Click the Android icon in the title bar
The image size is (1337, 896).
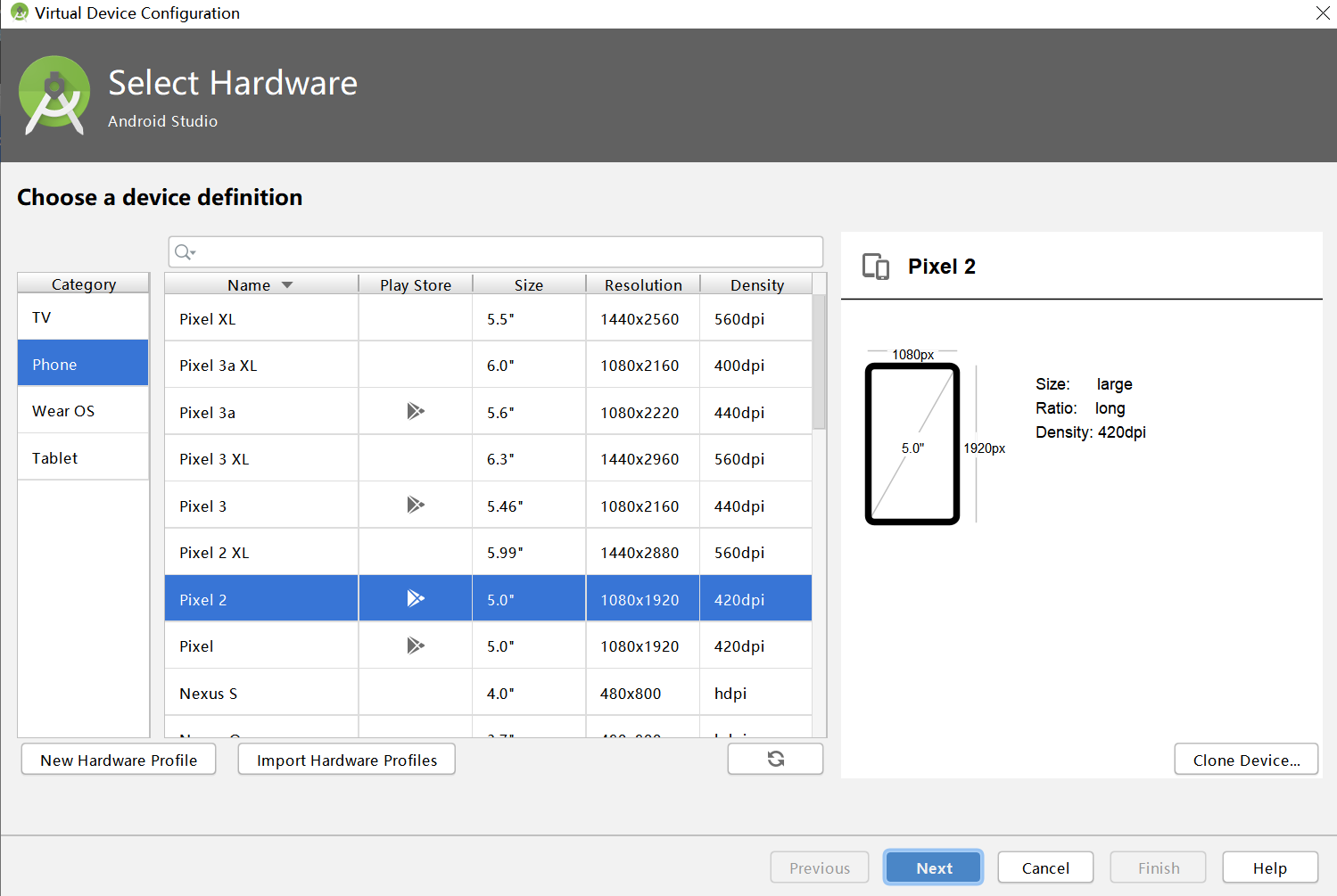click(x=19, y=12)
